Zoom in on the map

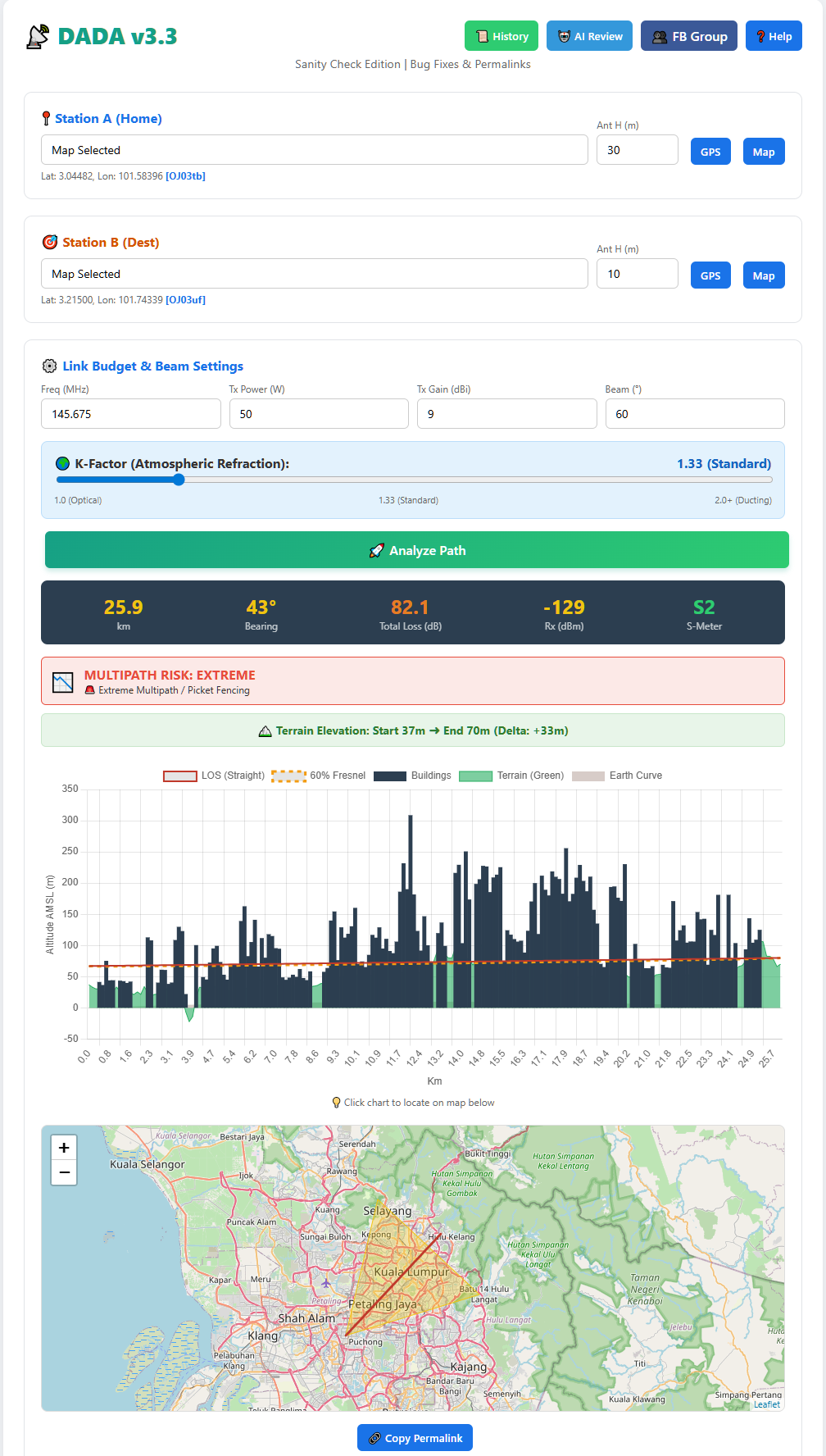click(64, 1148)
